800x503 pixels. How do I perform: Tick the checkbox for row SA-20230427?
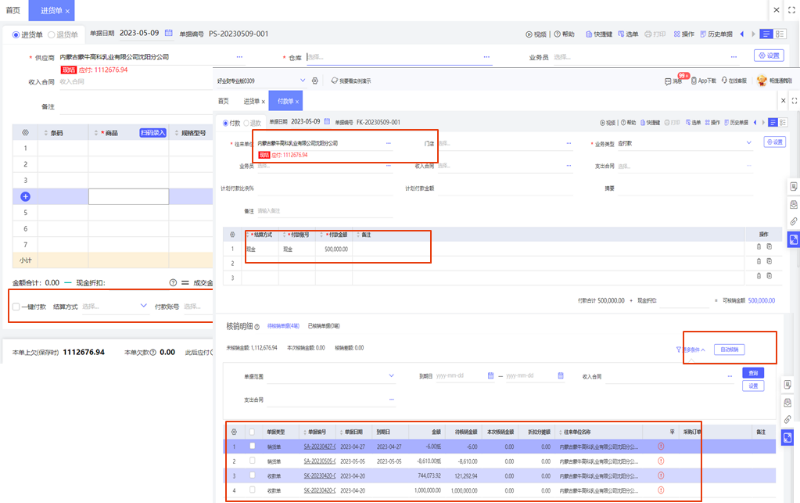click(252, 445)
